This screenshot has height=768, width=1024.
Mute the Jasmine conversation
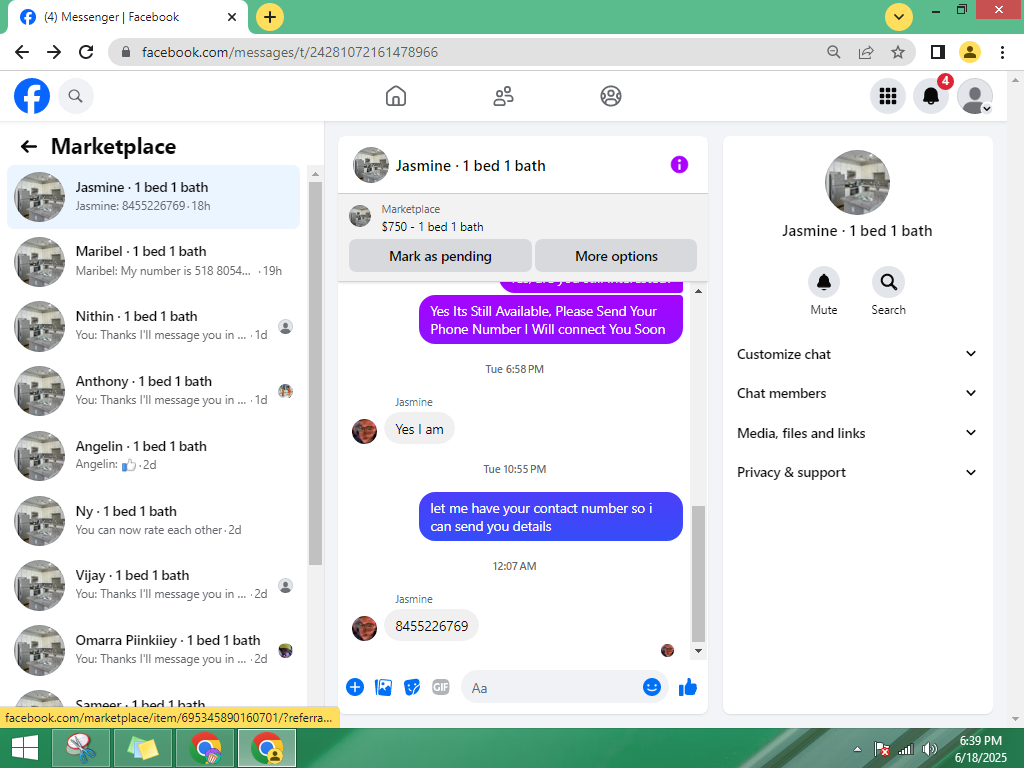824,282
